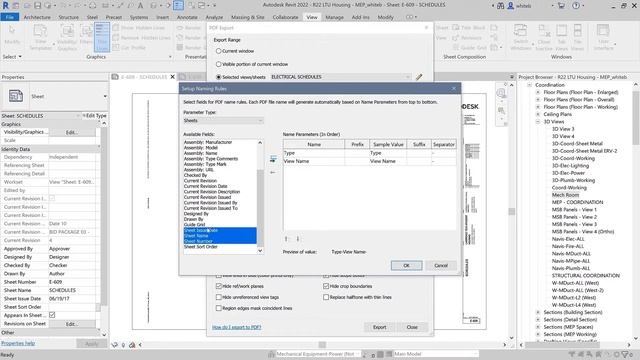The image size is (640, 360).
Task: Click the binoculars search icon in title bar
Action: pos(500,5)
